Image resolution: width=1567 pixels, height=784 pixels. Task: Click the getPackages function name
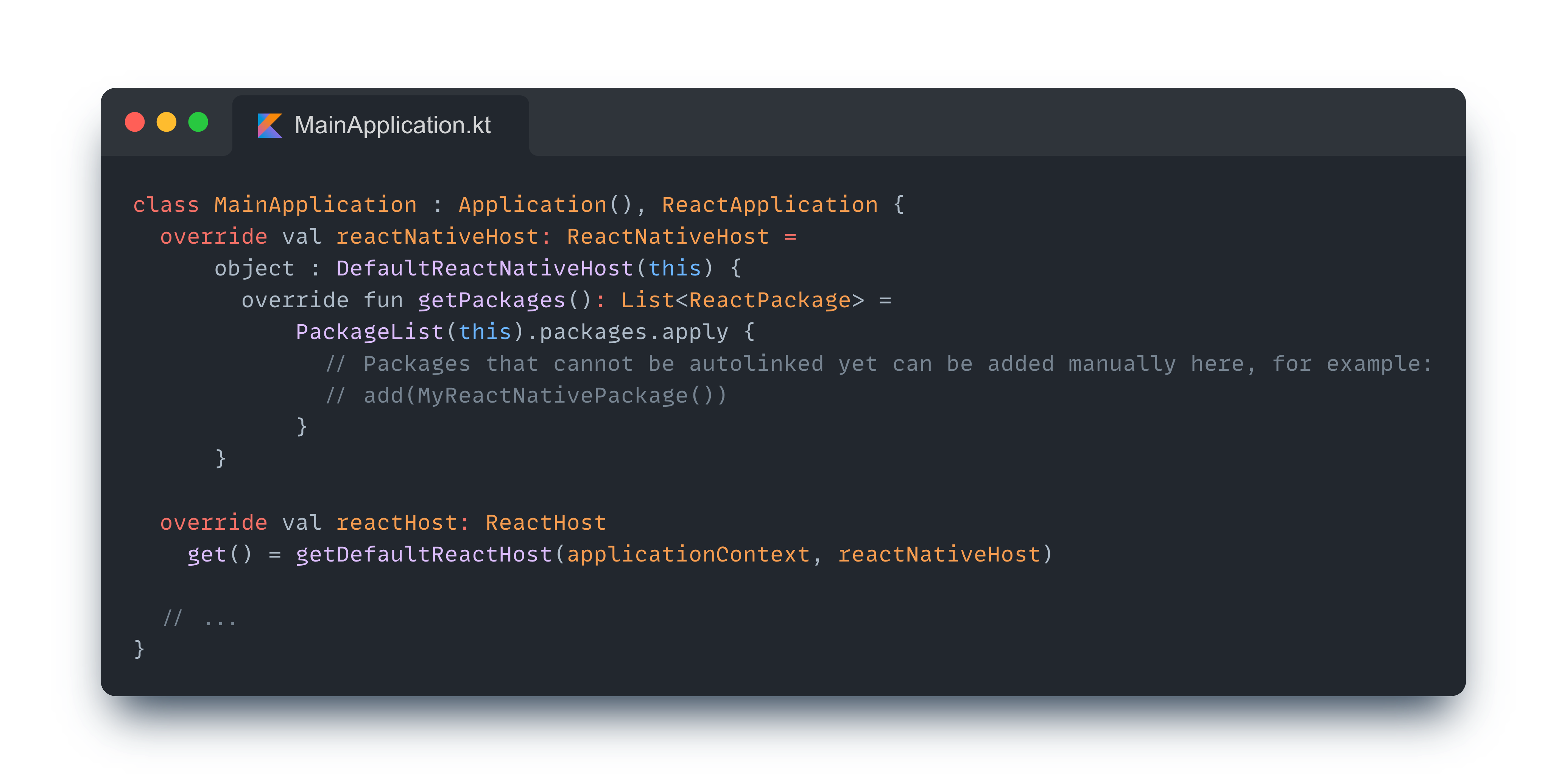point(492,300)
